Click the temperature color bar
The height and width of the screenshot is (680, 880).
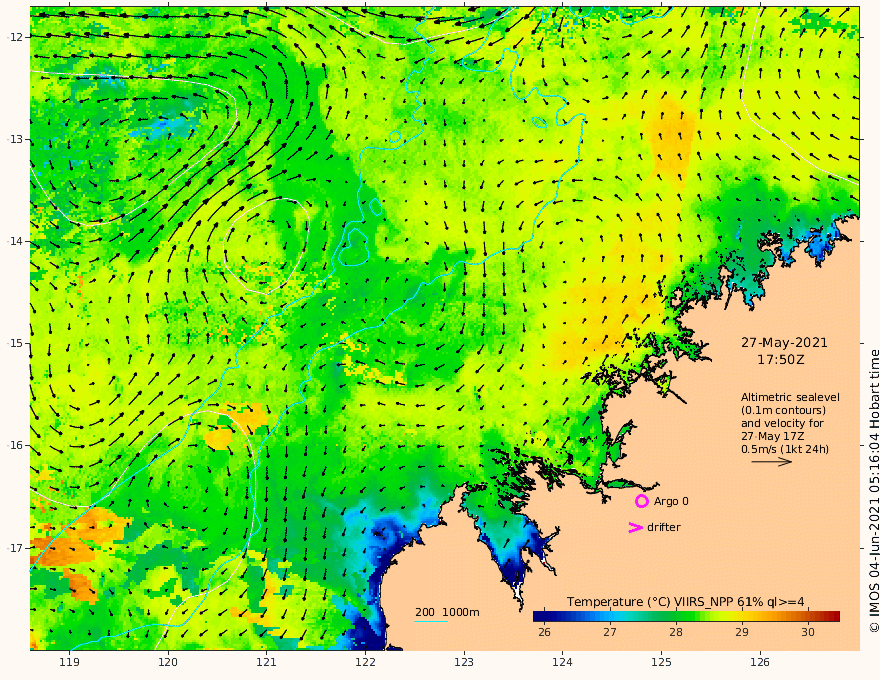686,616
